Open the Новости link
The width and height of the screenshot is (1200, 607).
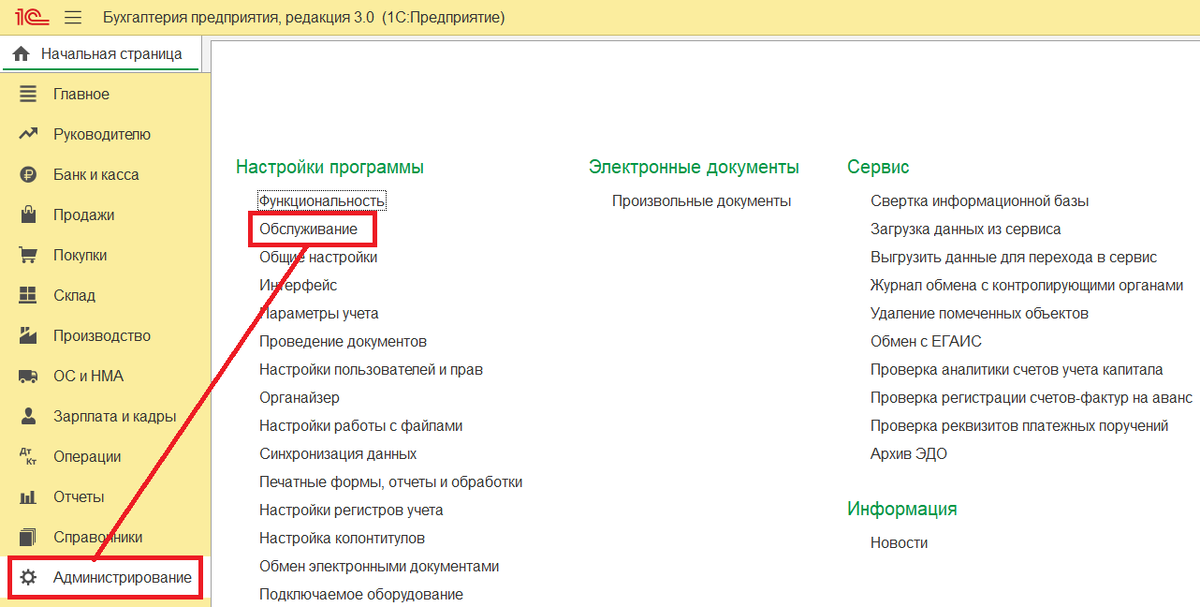pos(899,542)
